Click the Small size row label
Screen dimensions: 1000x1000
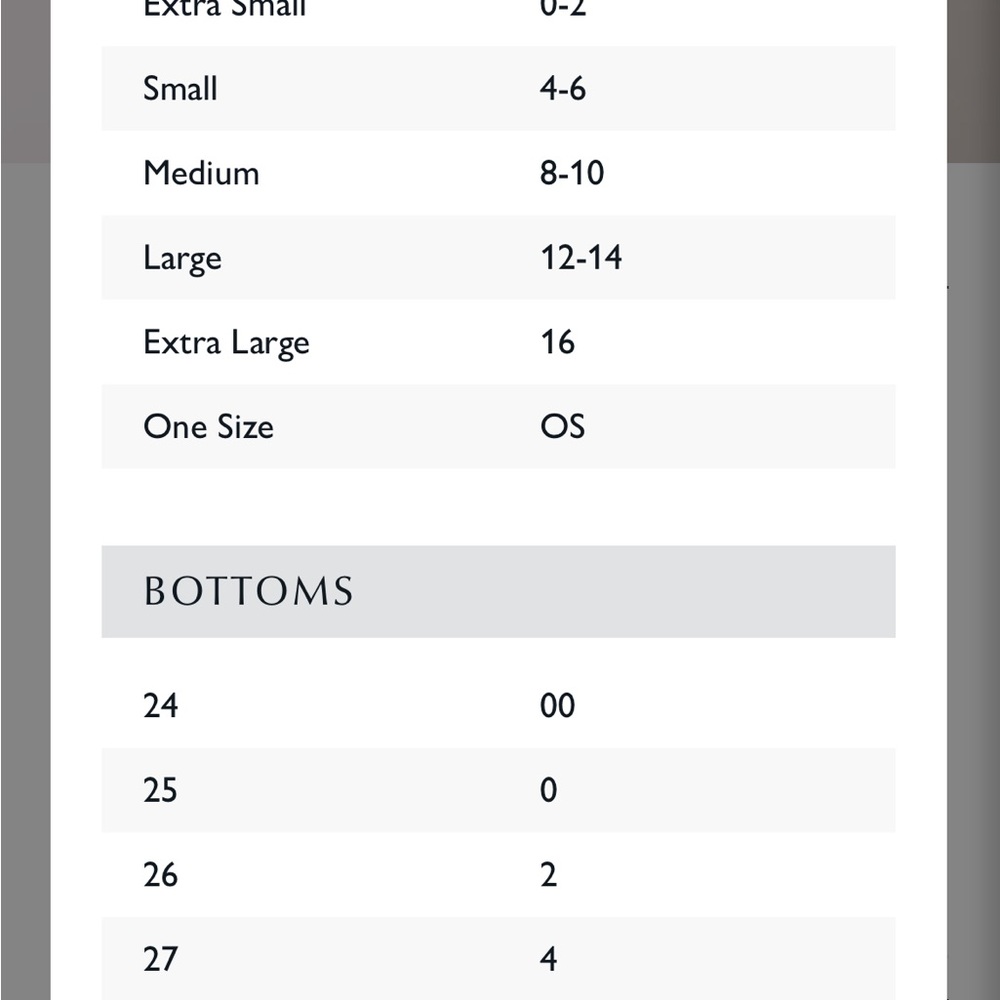[180, 88]
